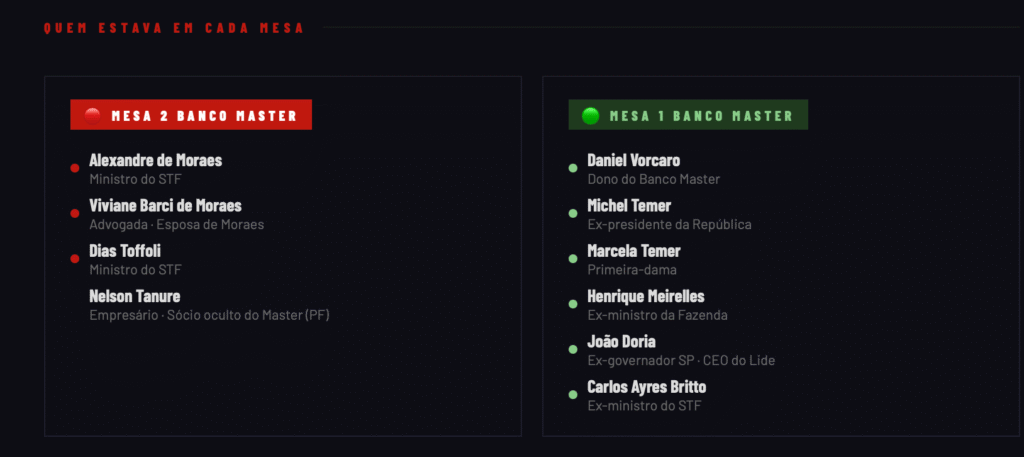
Task: Click green bullet next to Henrique Meirelles
Action: click(x=573, y=304)
